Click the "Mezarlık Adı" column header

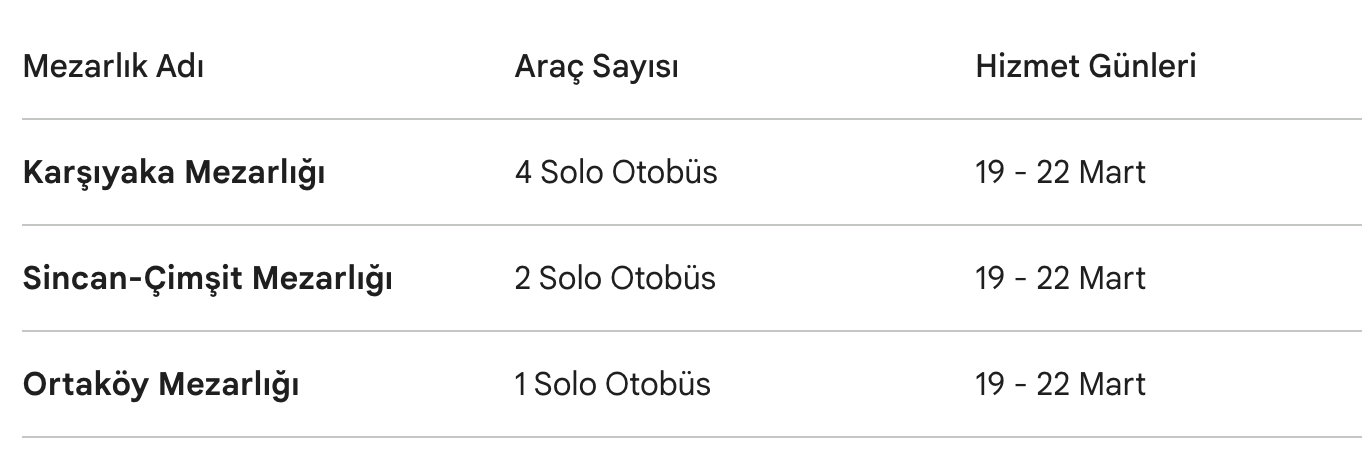113,67
